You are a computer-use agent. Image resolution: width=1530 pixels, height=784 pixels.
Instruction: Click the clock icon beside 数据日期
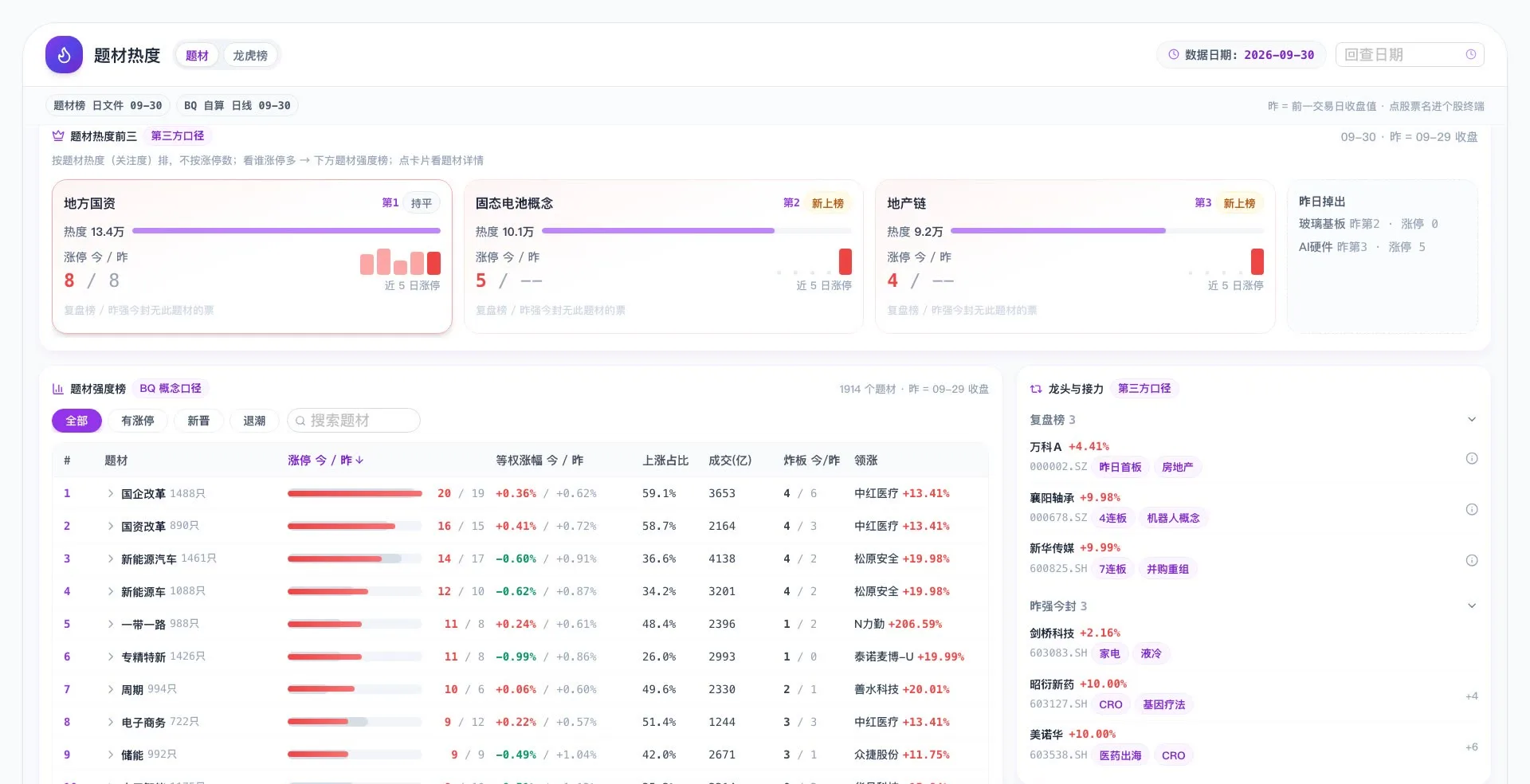[1173, 55]
